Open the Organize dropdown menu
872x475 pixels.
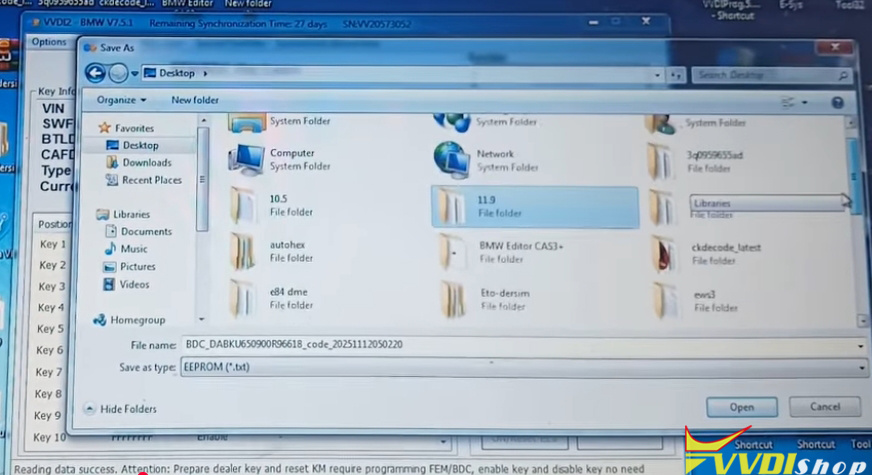click(122, 100)
